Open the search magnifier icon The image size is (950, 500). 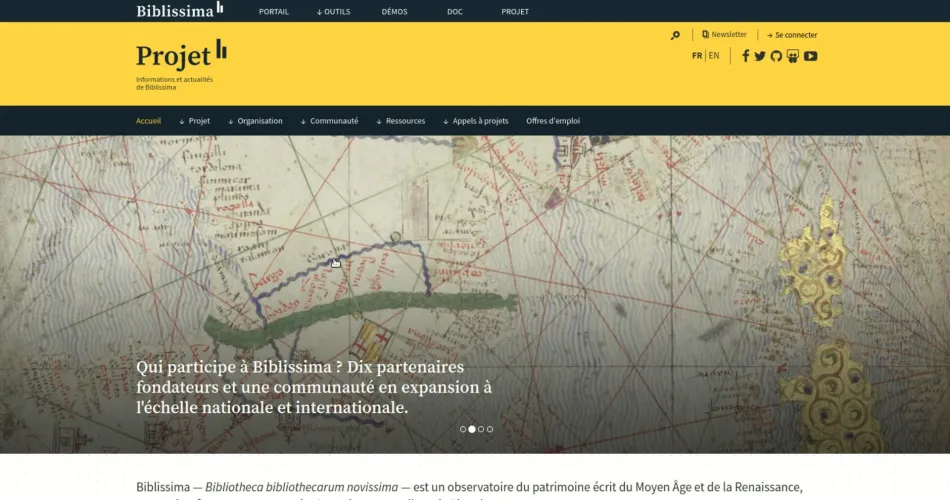pyautogui.click(x=675, y=35)
